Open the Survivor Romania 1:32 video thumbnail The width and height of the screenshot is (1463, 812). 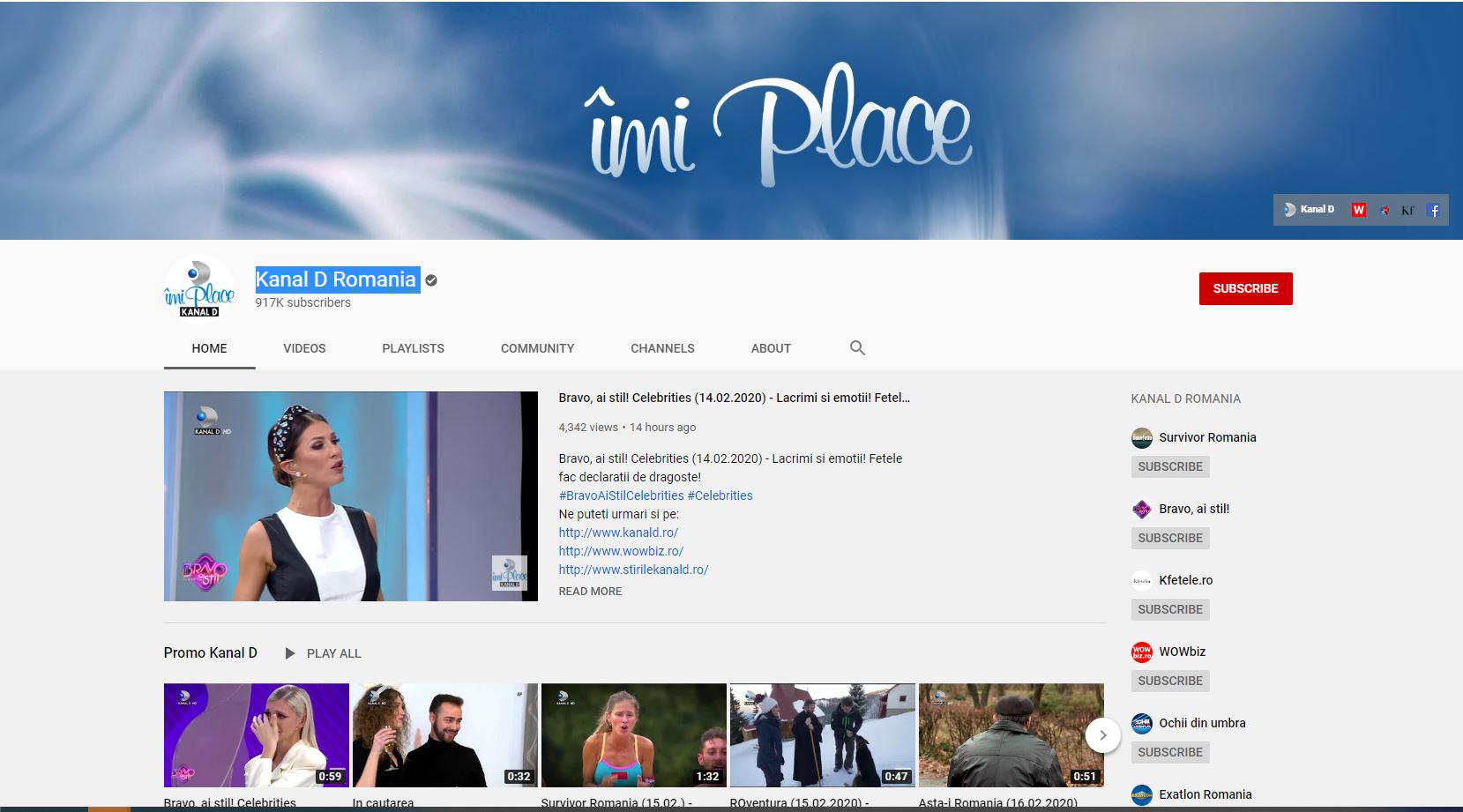click(x=634, y=734)
